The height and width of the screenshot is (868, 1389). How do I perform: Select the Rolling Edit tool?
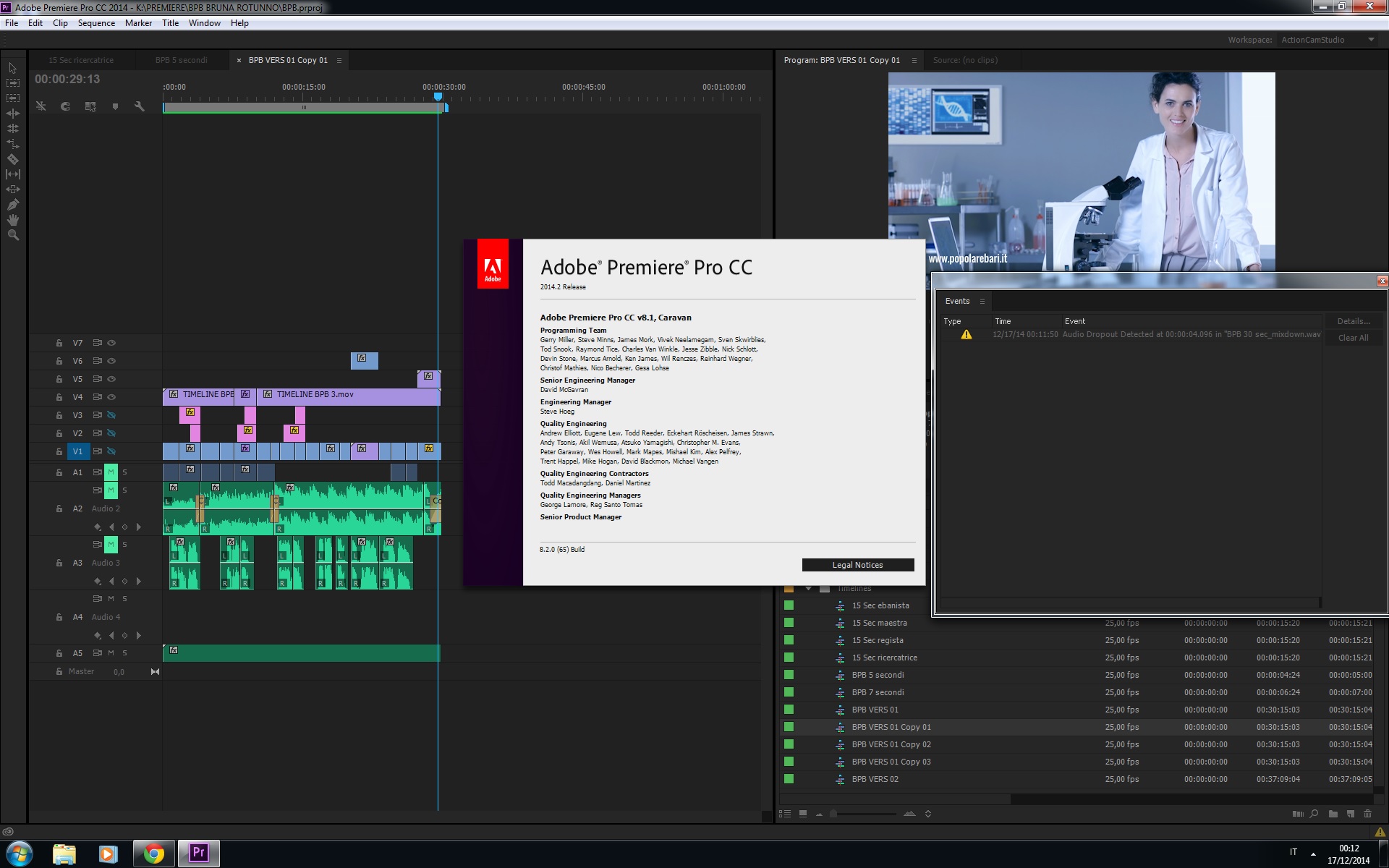[x=12, y=128]
